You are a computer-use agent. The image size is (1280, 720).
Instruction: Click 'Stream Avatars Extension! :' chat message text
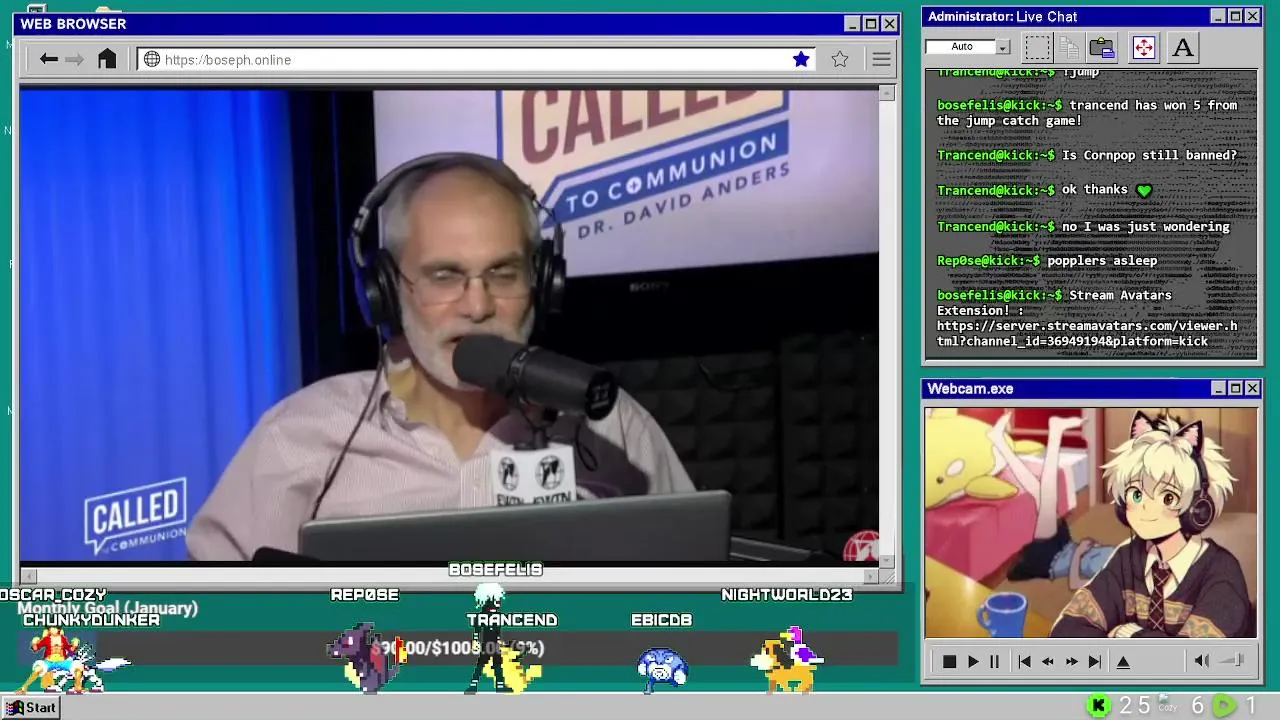point(1054,302)
